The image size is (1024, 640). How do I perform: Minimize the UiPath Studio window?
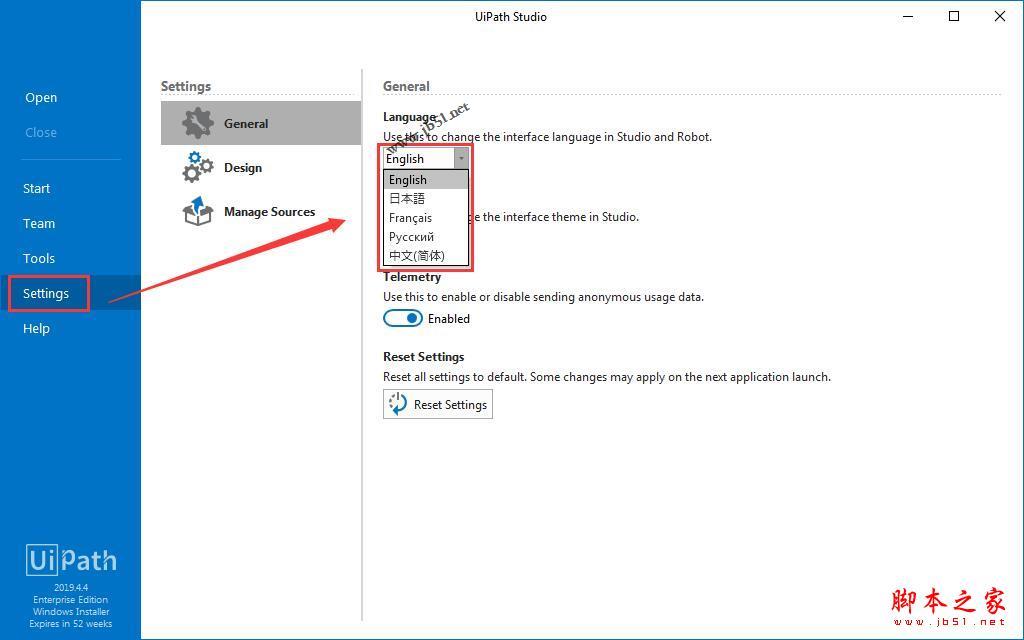[908, 16]
